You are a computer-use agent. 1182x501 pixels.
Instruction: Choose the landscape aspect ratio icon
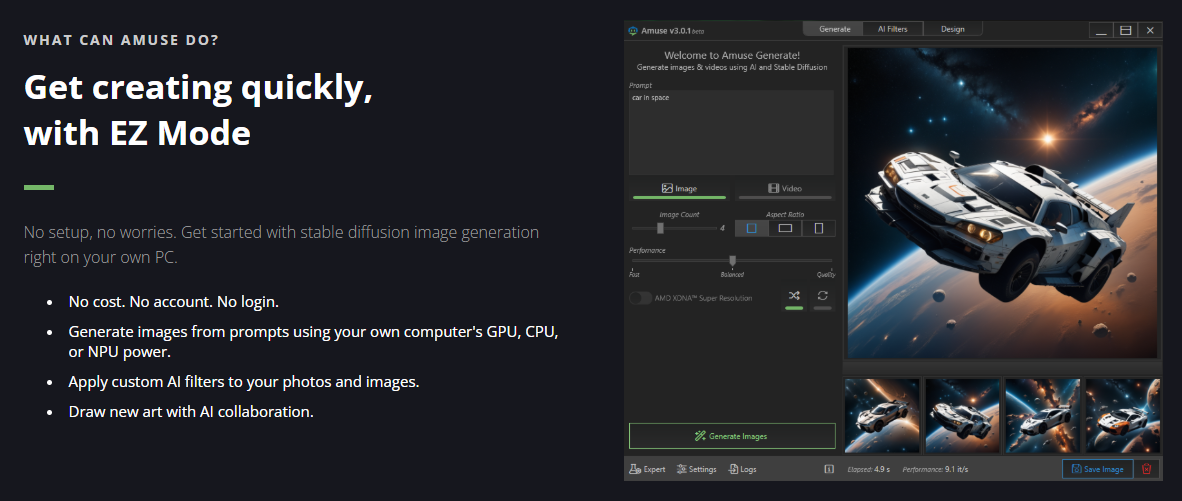(x=785, y=228)
